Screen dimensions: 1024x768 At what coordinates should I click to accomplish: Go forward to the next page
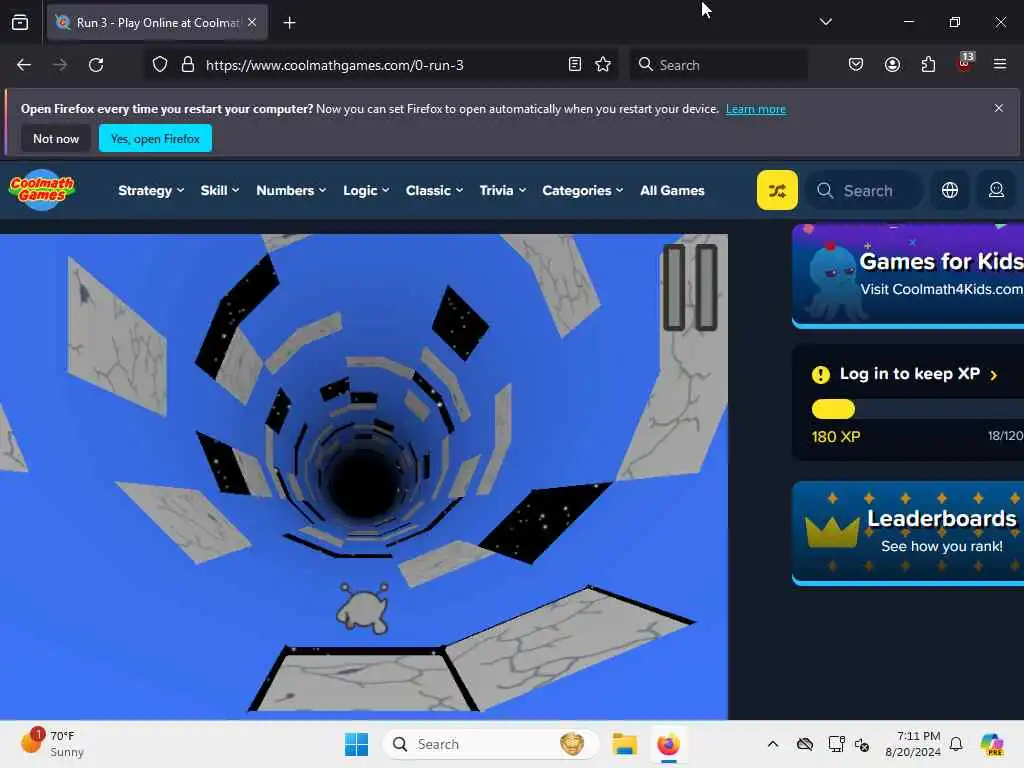(x=59, y=65)
